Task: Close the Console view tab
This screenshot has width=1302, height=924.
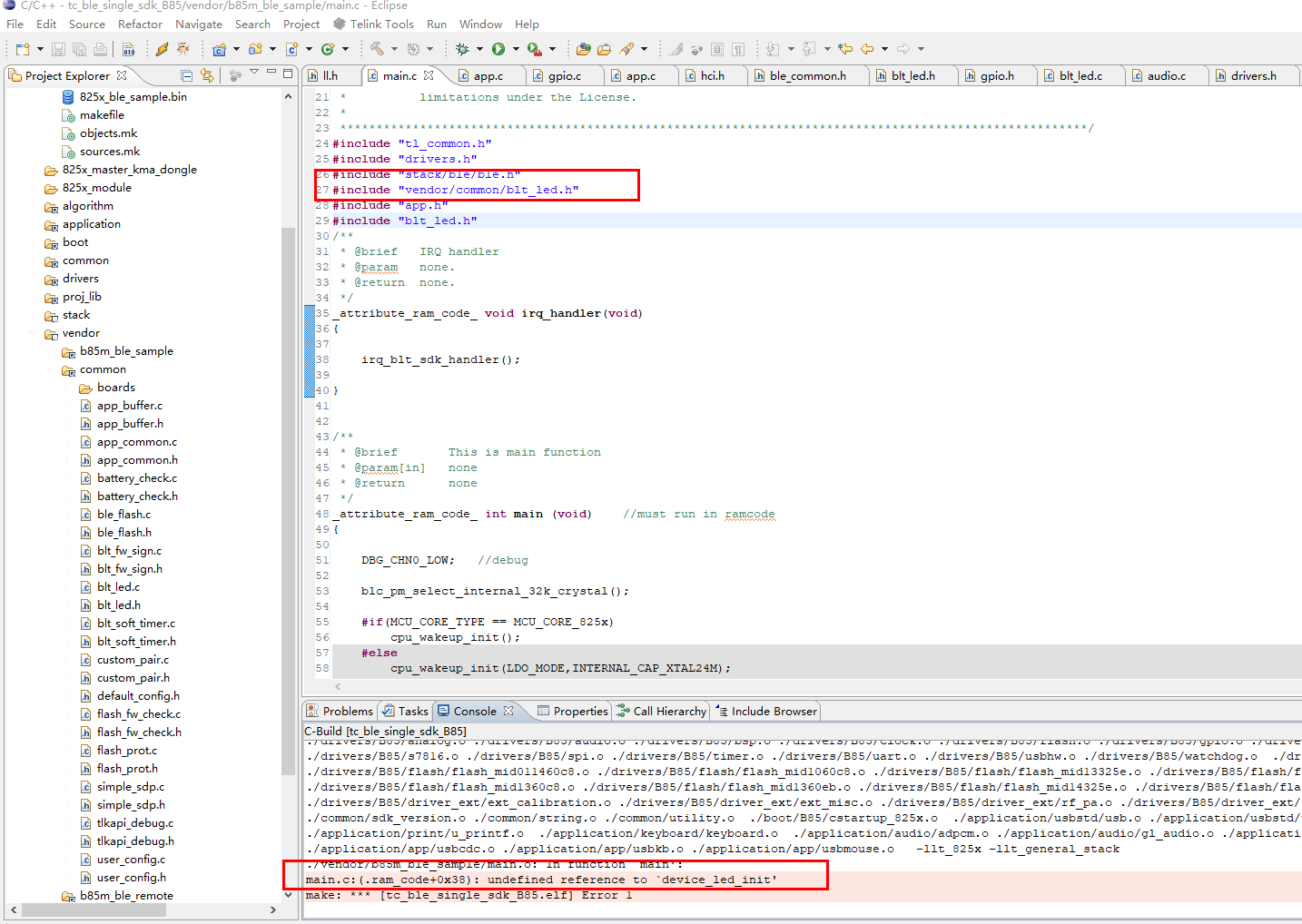Action: pos(508,711)
